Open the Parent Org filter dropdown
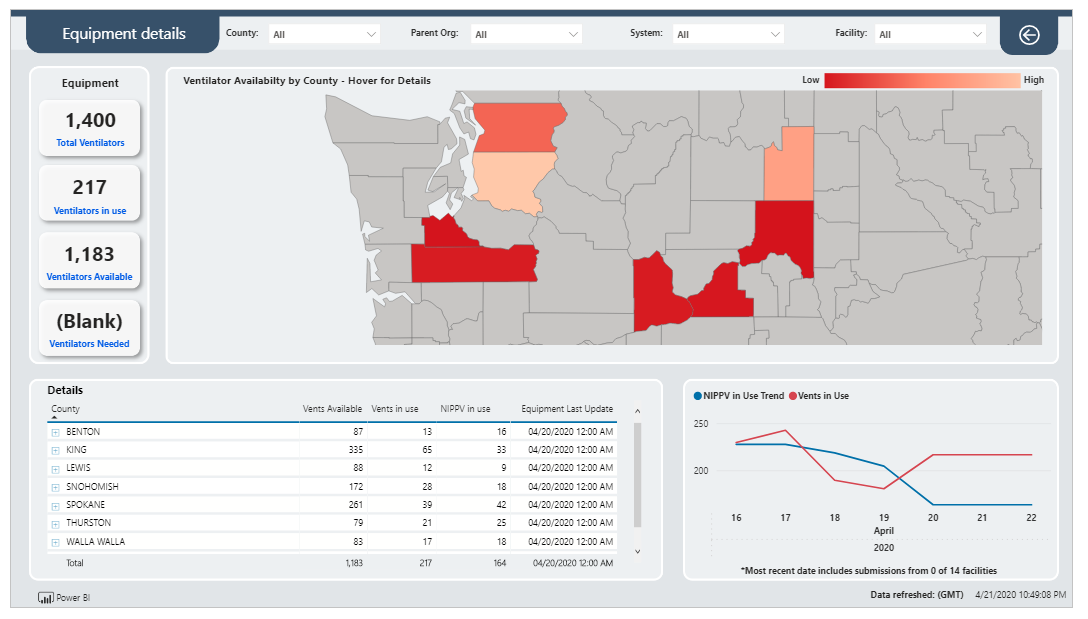The width and height of the screenshot is (1088, 619). [x=526, y=34]
